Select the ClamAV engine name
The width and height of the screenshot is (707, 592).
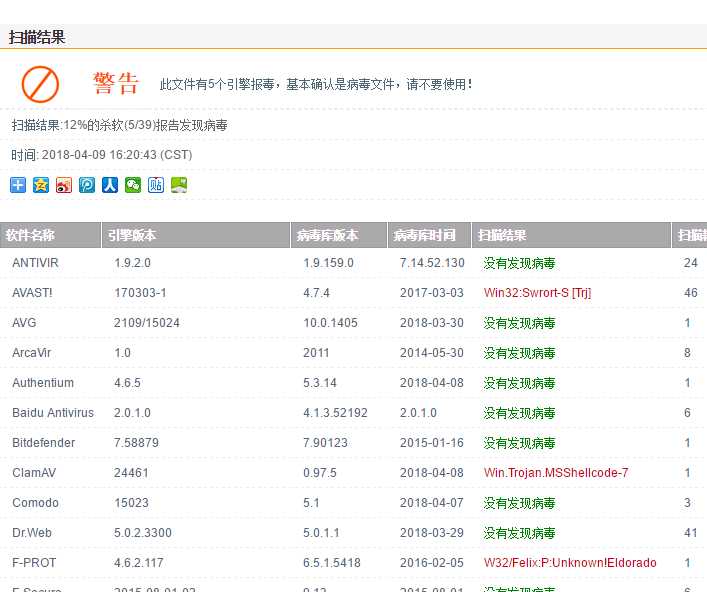[33, 473]
